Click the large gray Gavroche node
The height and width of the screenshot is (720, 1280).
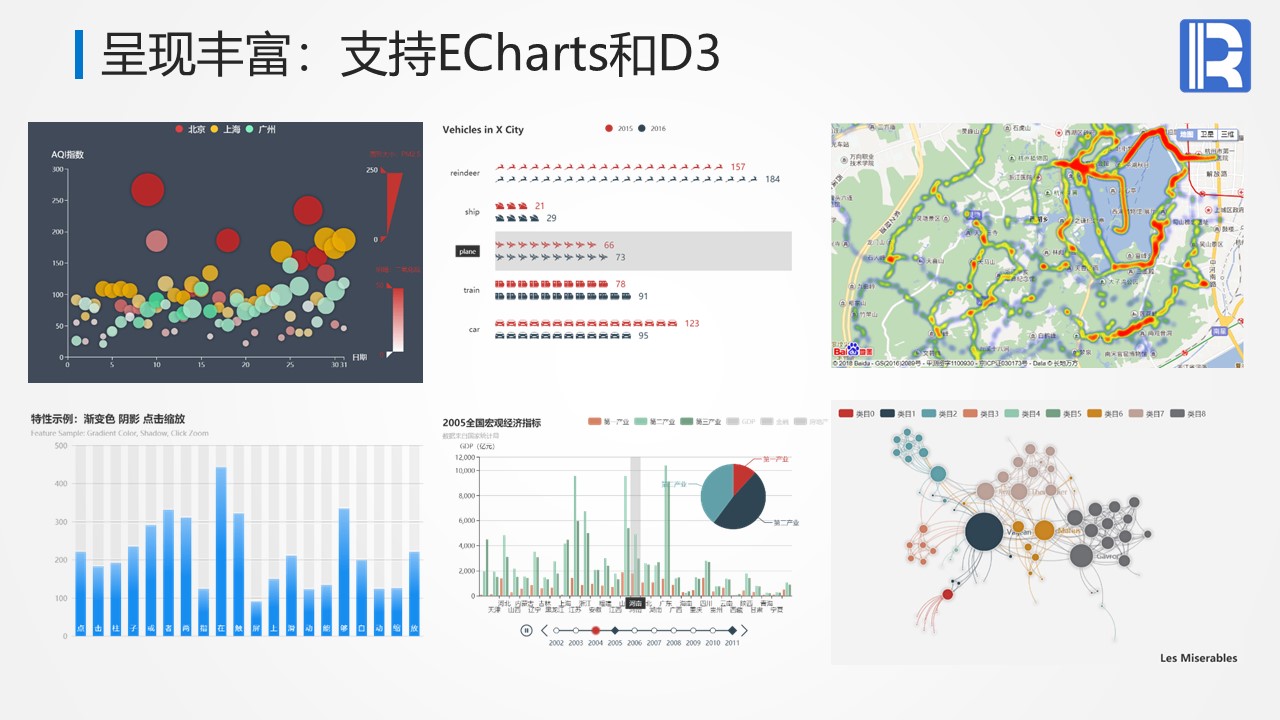[x=1081, y=555]
